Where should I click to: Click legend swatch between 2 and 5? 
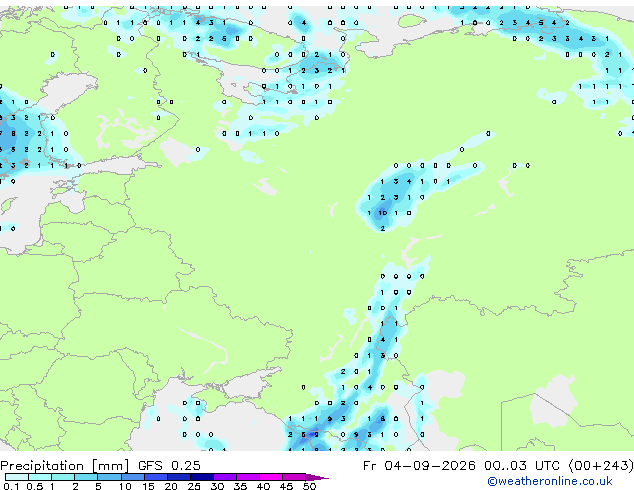[86, 477]
